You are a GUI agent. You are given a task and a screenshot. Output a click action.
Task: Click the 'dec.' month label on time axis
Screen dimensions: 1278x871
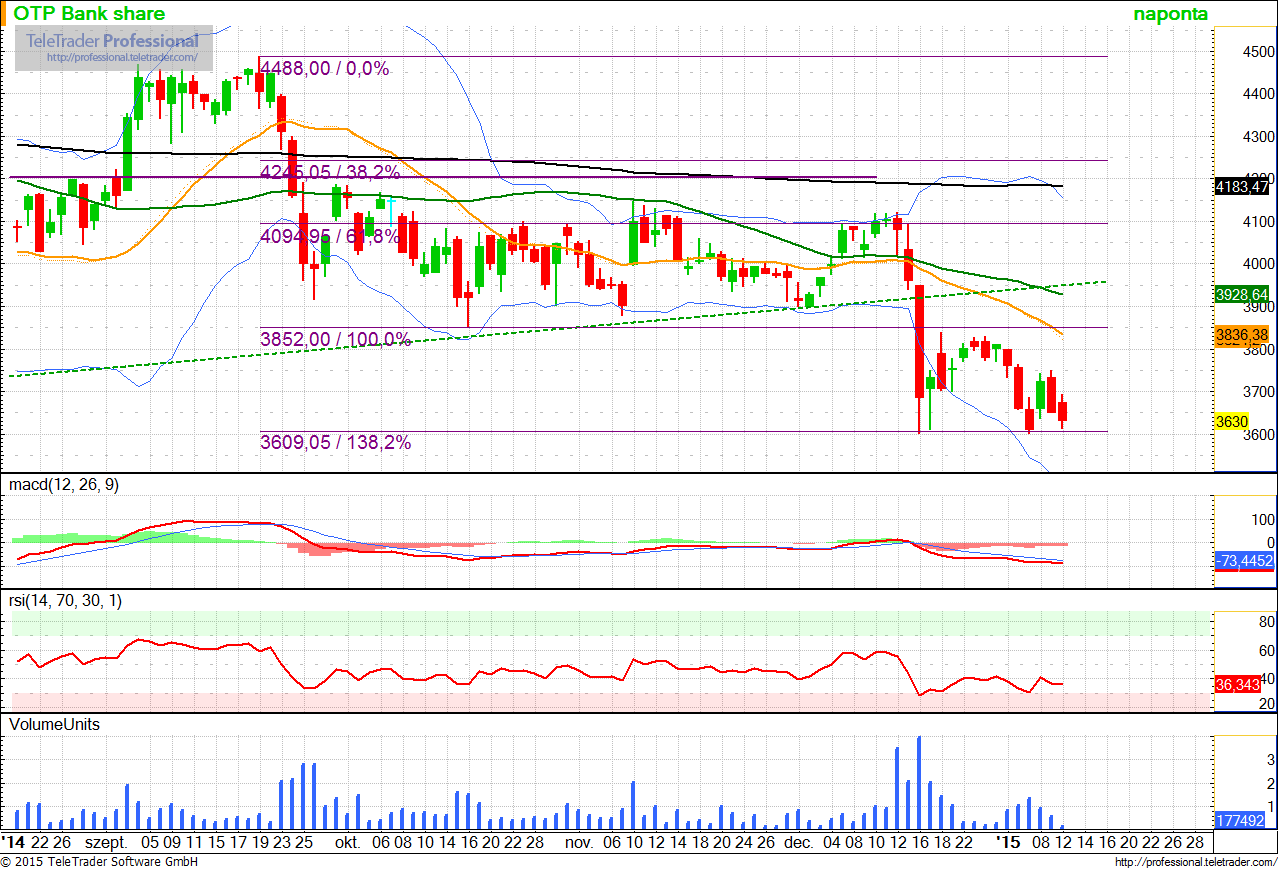pyautogui.click(x=798, y=844)
